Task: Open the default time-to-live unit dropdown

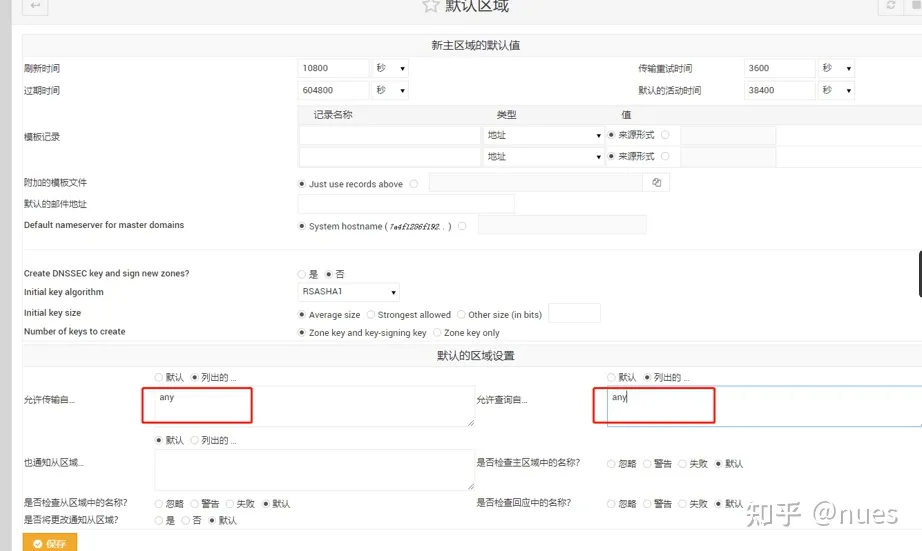Action: point(836,91)
